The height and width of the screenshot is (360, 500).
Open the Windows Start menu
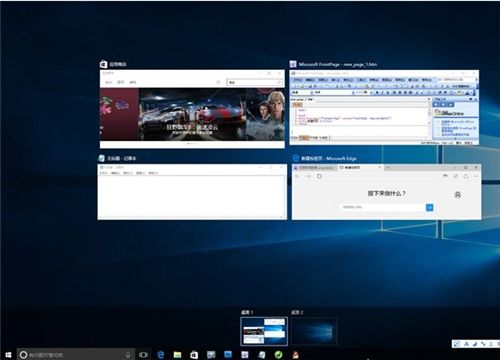pyautogui.click(x=8, y=355)
